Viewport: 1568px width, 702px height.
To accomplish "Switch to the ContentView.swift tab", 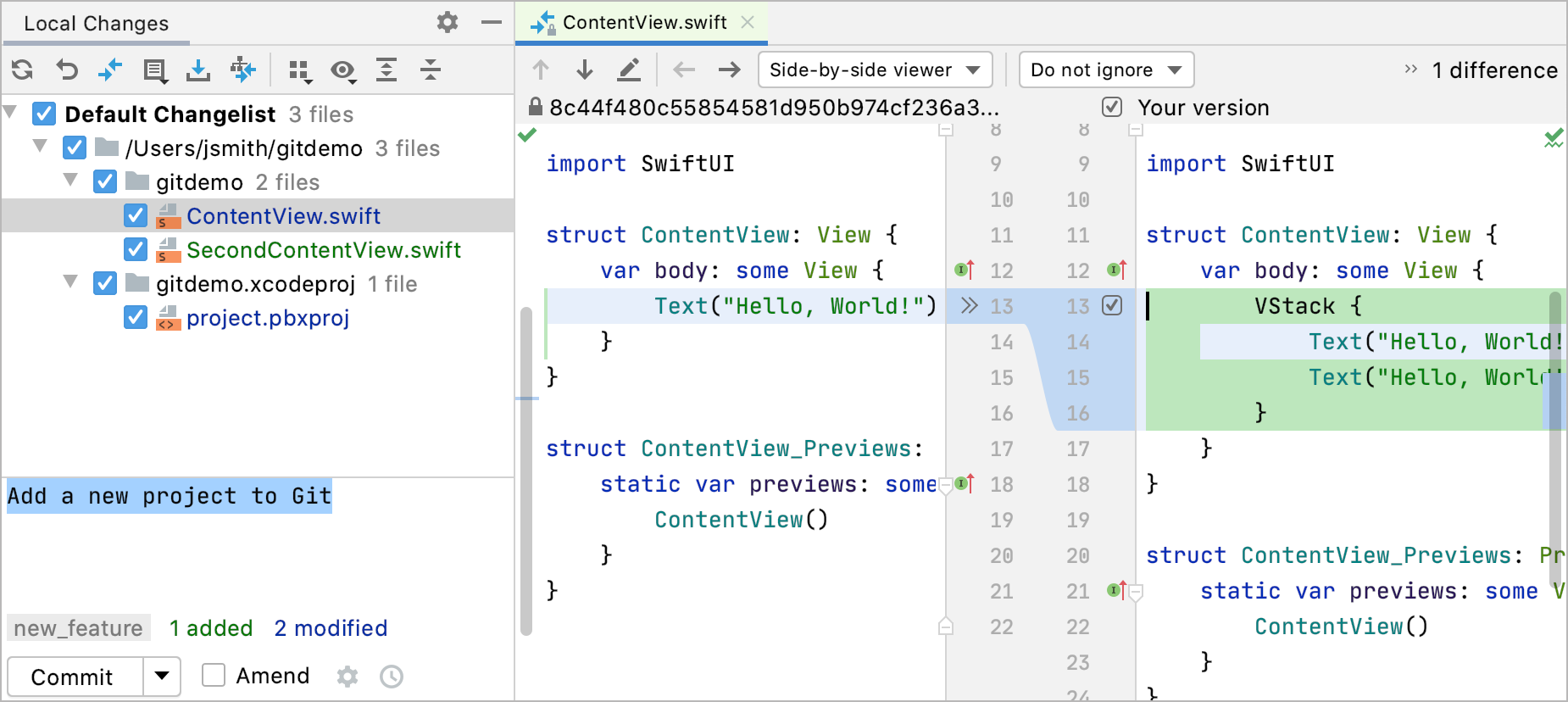I will (x=643, y=22).
